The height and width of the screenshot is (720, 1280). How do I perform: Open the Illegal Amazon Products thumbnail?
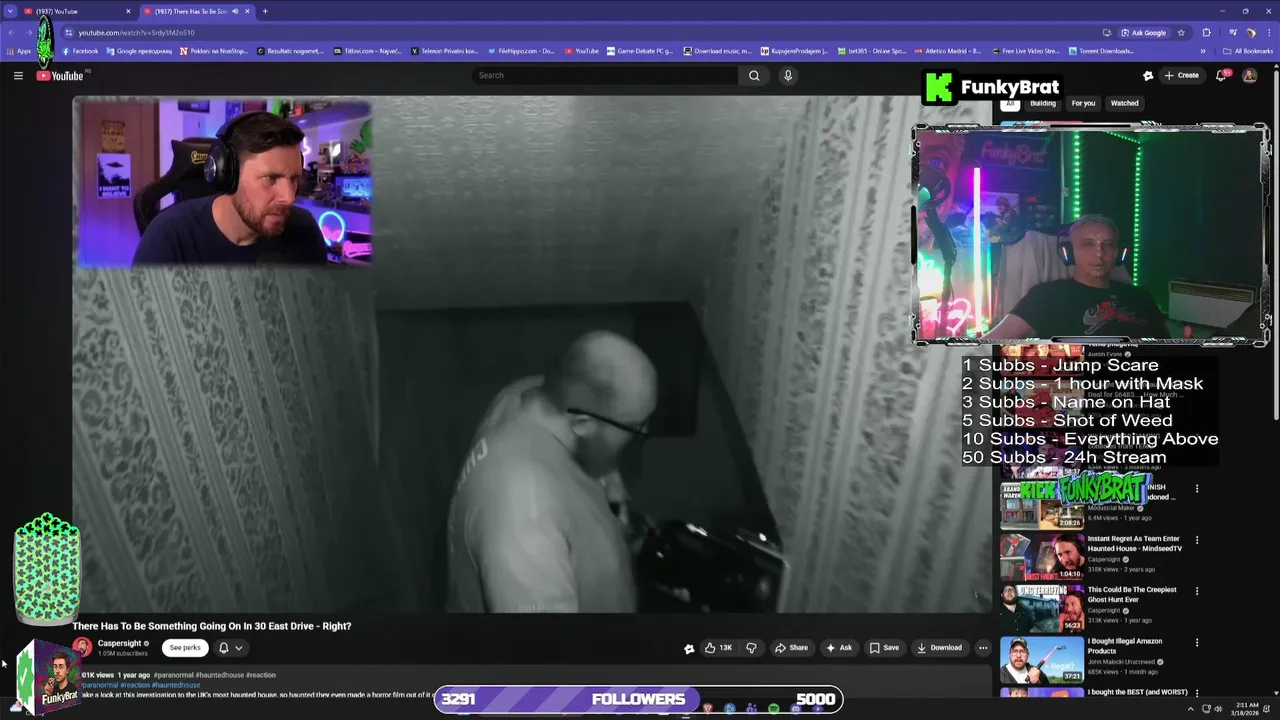pyautogui.click(x=1042, y=658)
